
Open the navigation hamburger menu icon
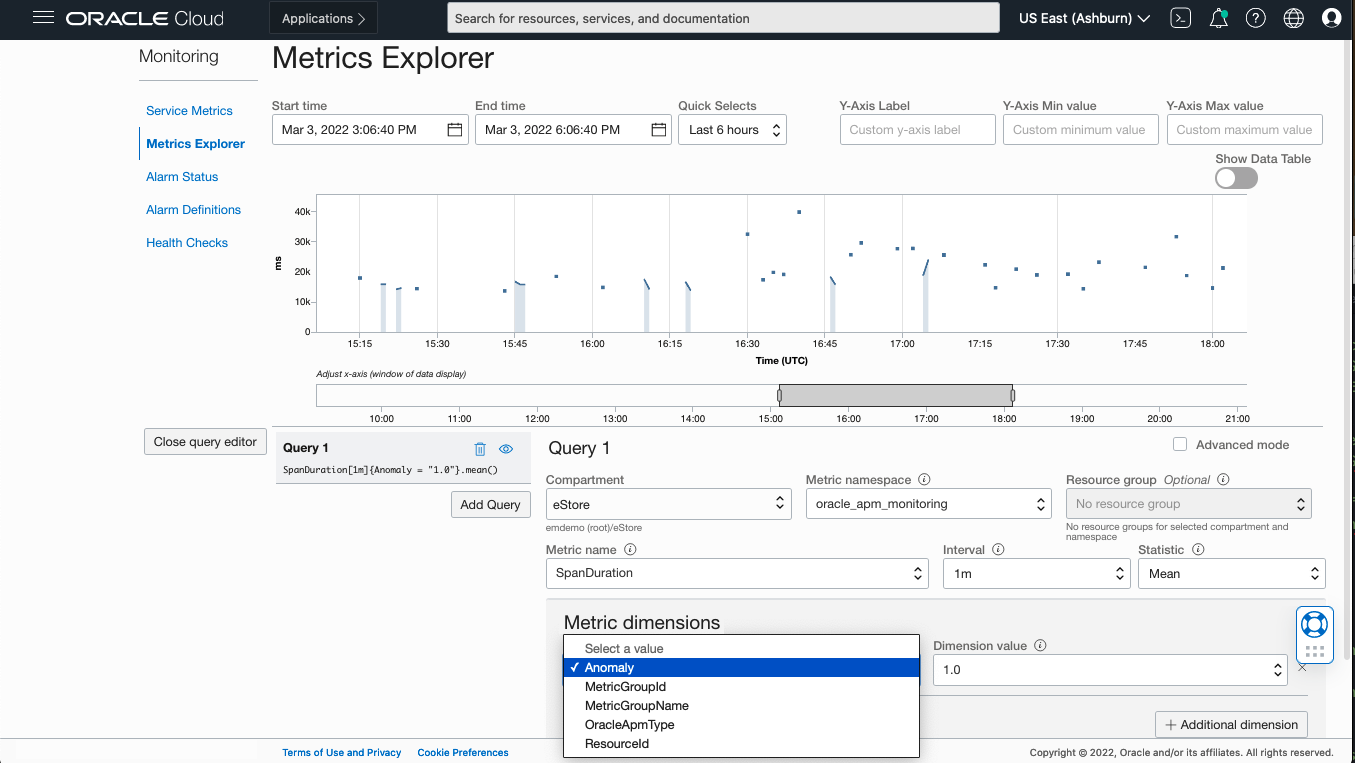(41, 17)
